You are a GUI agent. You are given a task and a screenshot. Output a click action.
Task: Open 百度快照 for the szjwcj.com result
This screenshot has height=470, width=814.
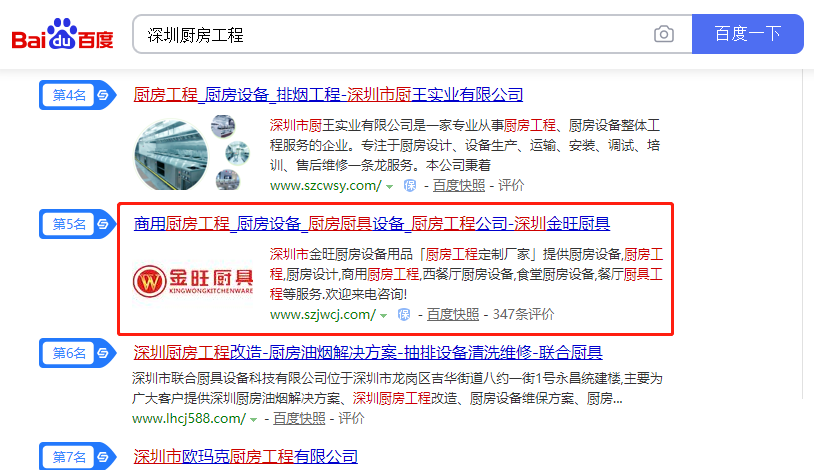click(x=453, y=315)
